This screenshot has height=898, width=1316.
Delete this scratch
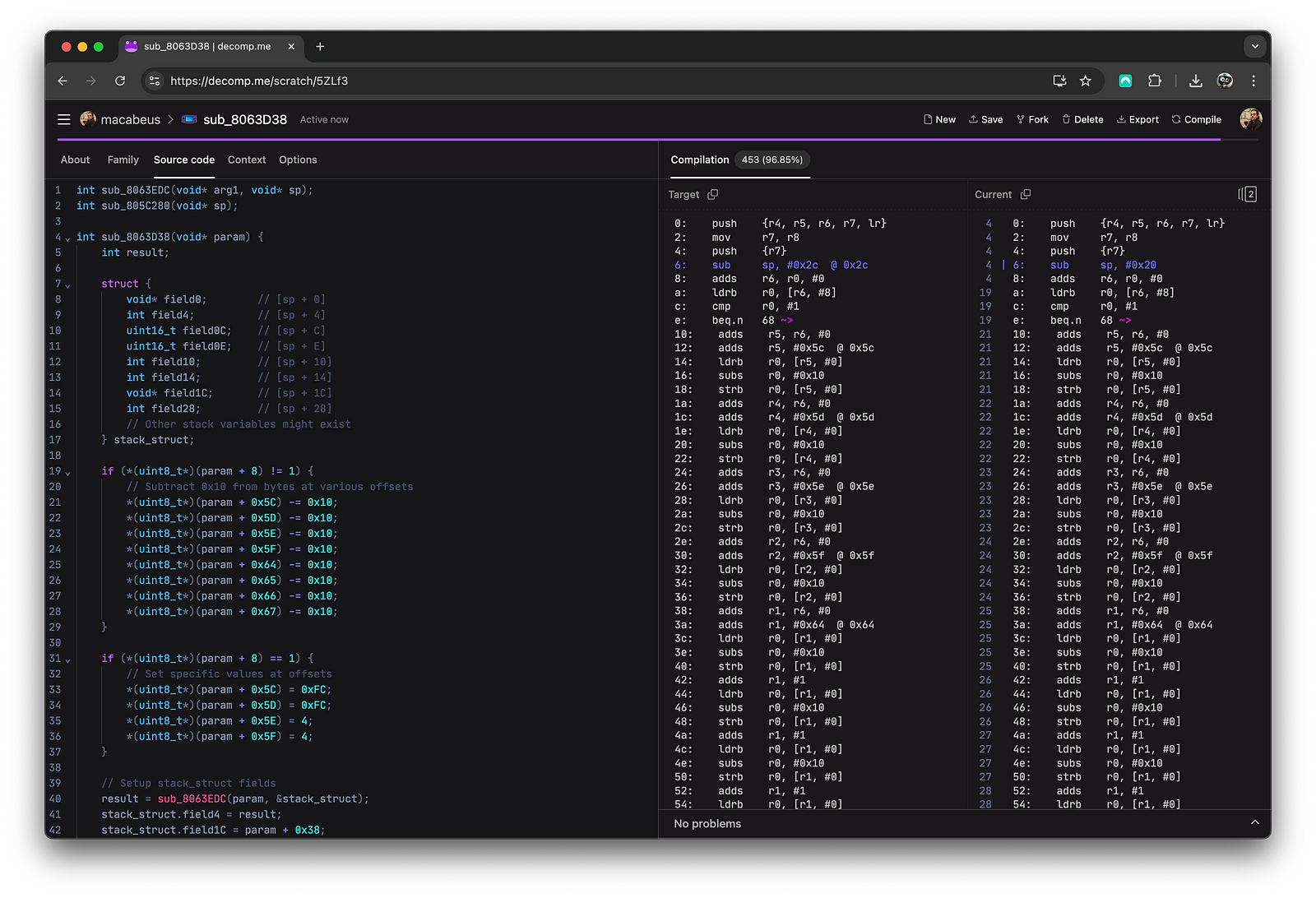(1082, 119)
